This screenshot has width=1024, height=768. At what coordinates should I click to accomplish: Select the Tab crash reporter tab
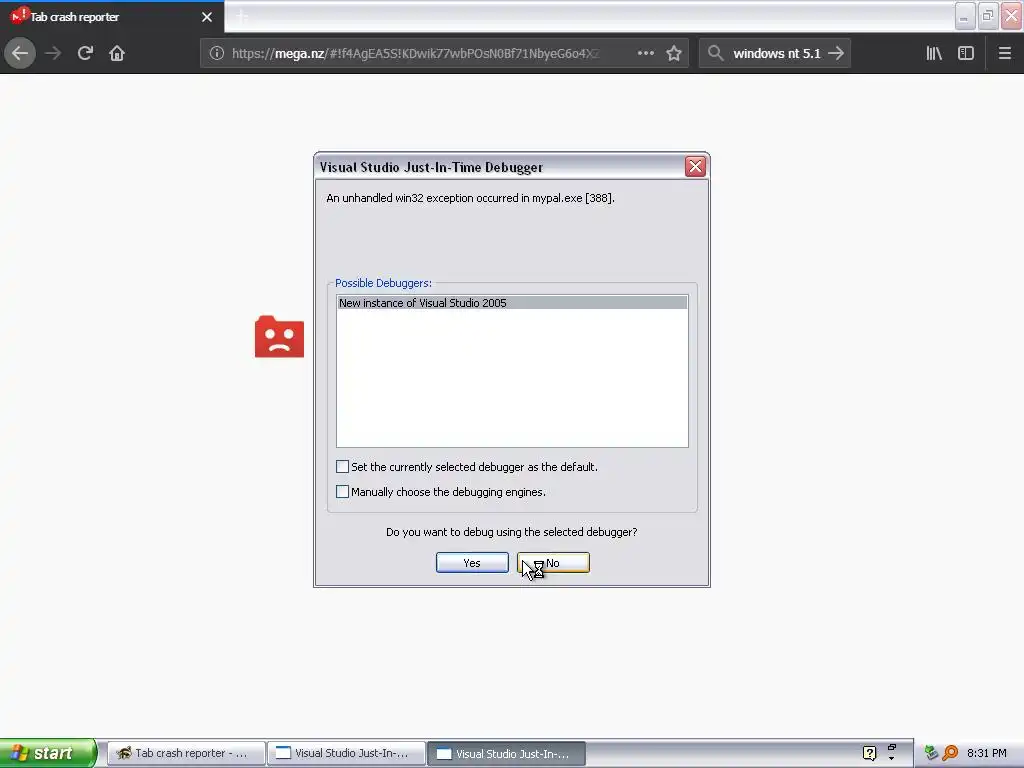click(x=111, y=17)
